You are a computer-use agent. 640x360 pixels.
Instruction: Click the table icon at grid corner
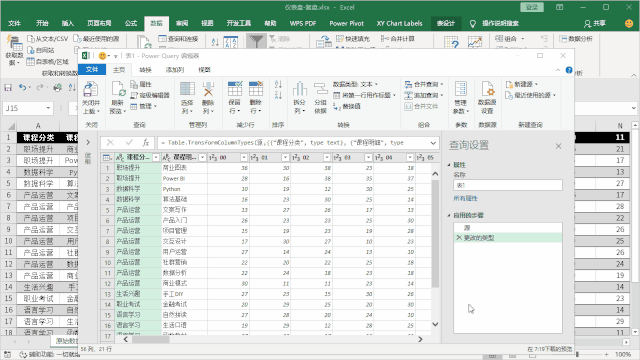[107, 157]
